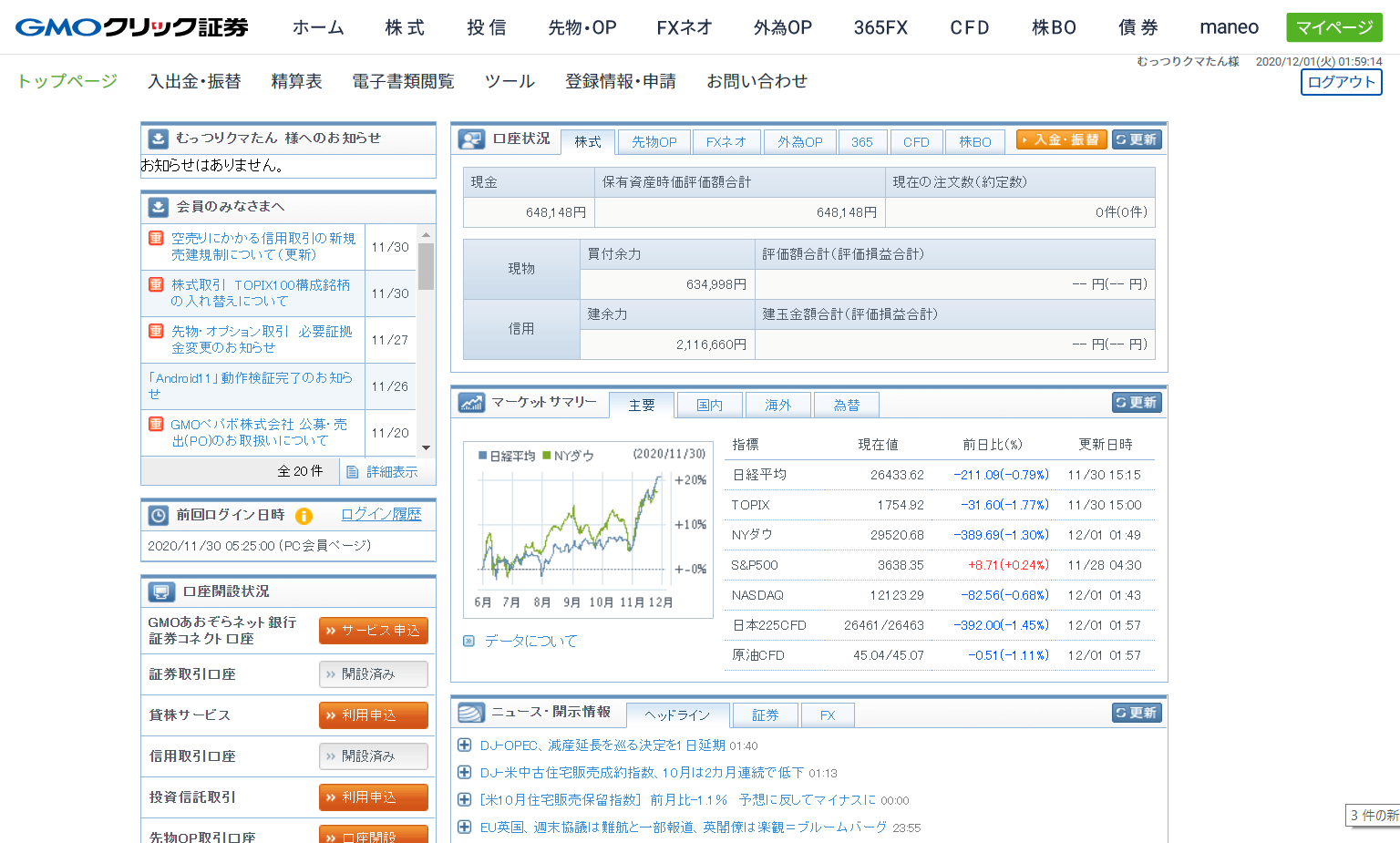The height and width of the screenshot is (843, 1400).
Task: Click the red icon of GMOペパボ notice
Action: [156, 424]
